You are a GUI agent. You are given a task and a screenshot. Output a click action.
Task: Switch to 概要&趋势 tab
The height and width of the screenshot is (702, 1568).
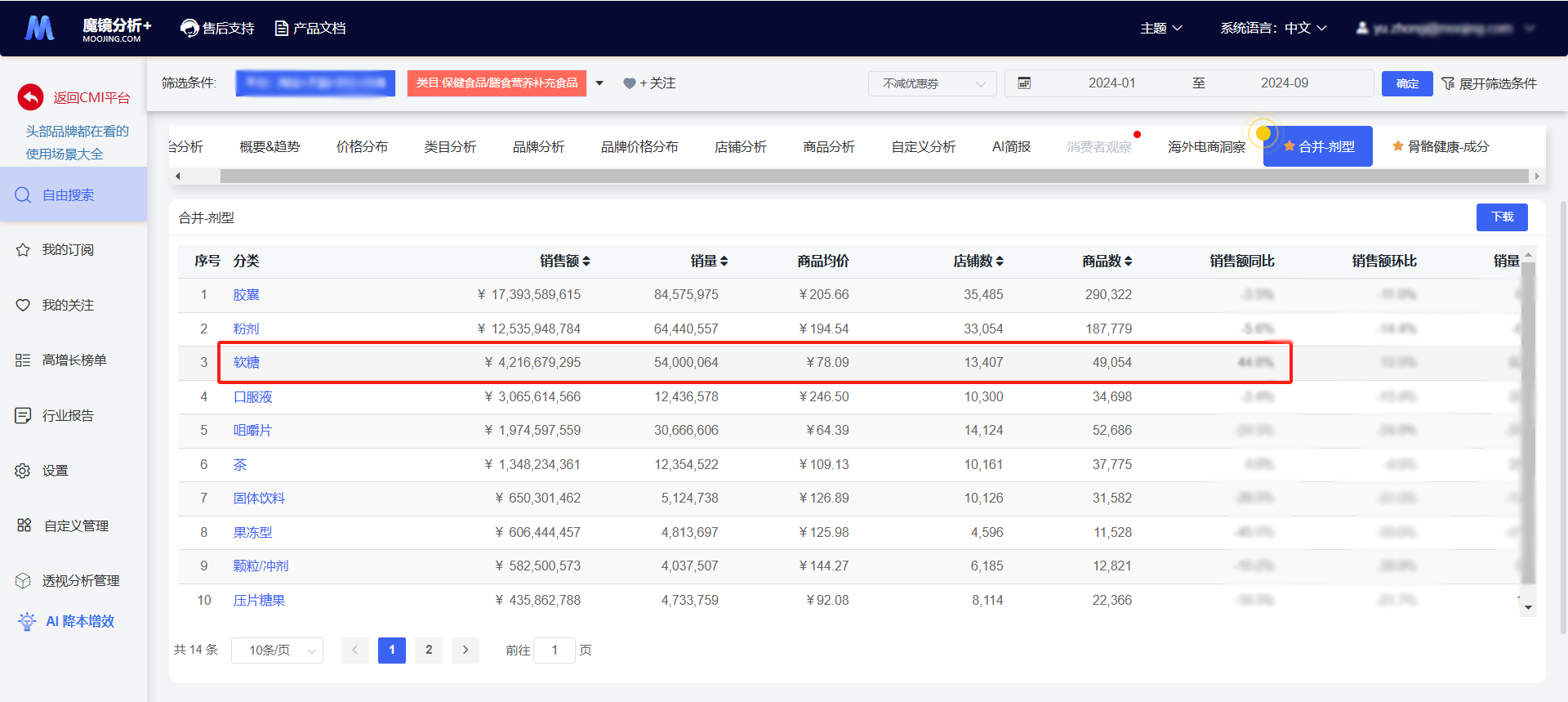click(x=269, y=147)
